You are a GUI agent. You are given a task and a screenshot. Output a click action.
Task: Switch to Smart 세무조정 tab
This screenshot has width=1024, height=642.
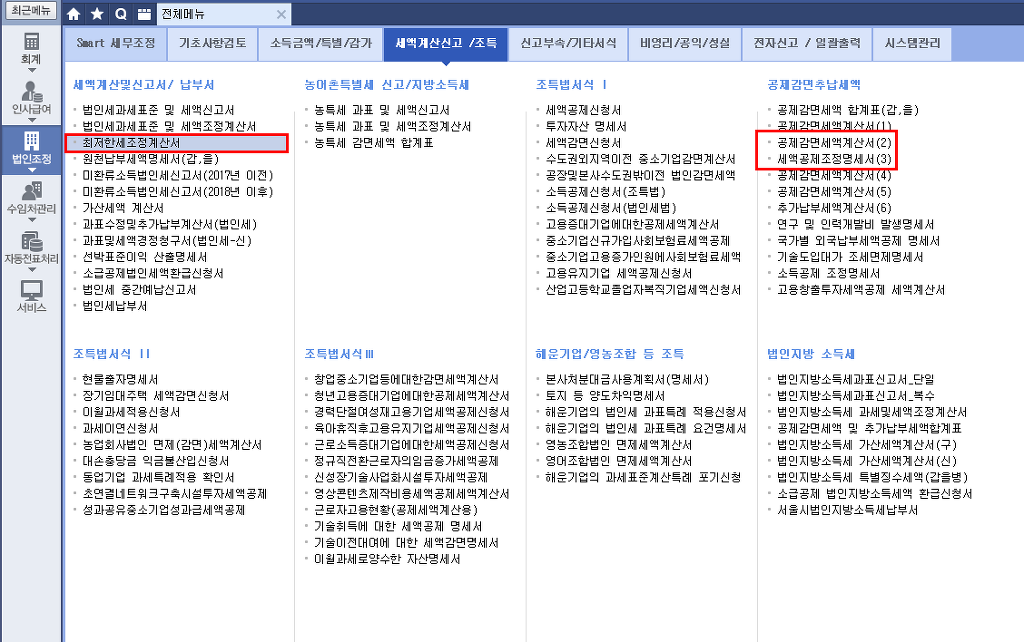(x=116, y=44)
